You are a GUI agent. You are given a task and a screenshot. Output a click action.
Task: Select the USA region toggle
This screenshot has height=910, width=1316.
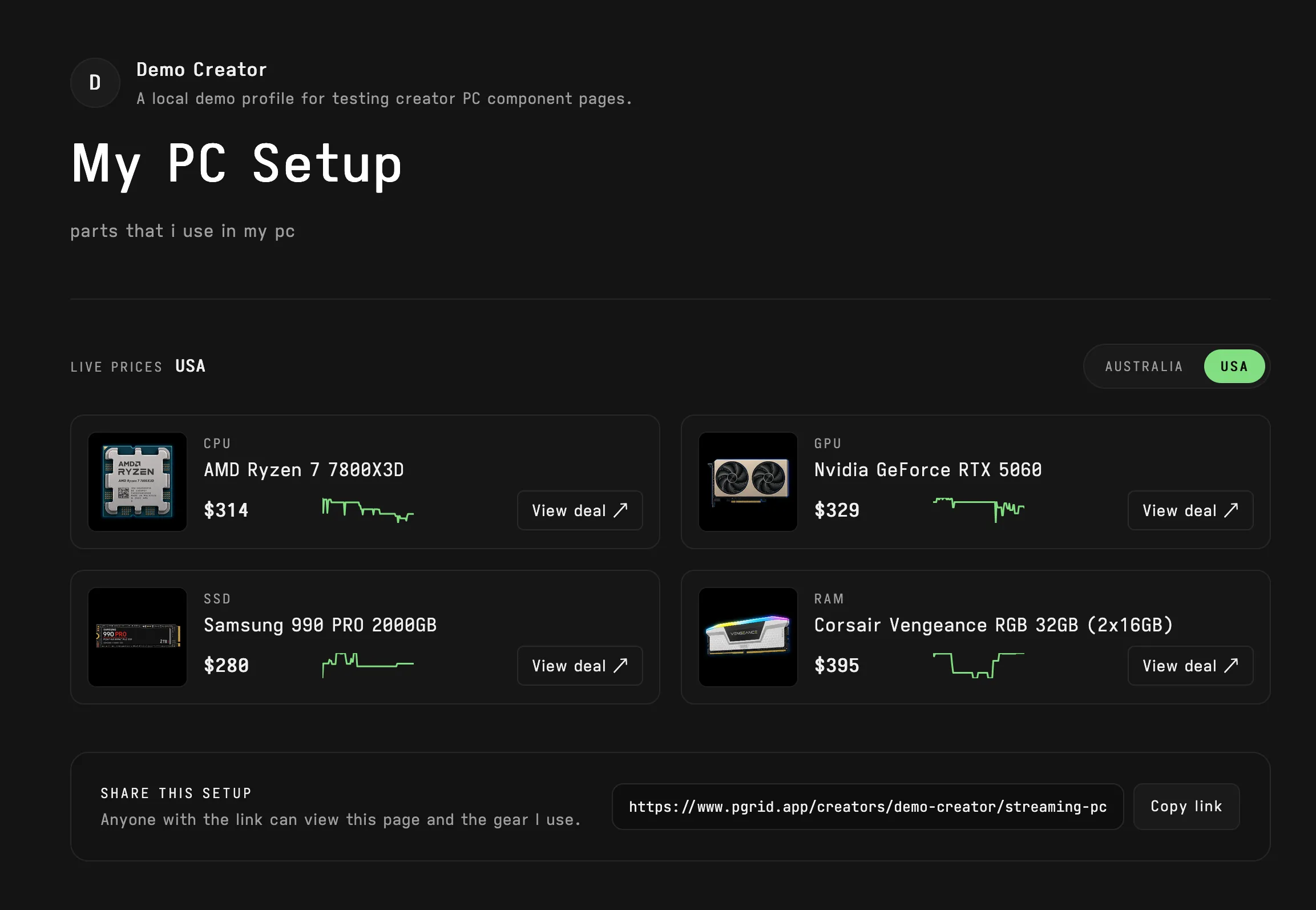coord(1234,367)
